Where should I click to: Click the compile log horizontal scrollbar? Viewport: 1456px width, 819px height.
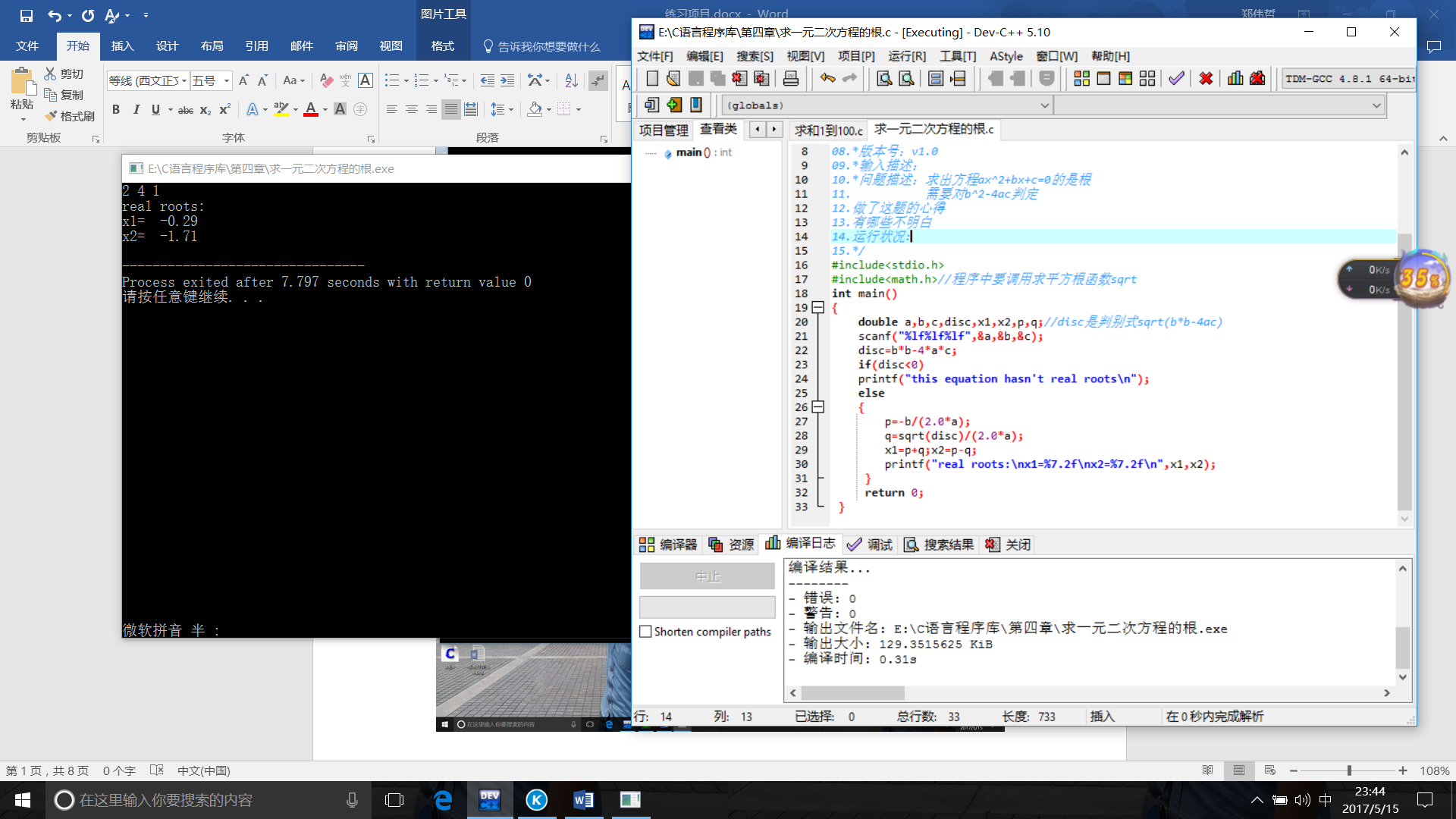coord(1090,692)
